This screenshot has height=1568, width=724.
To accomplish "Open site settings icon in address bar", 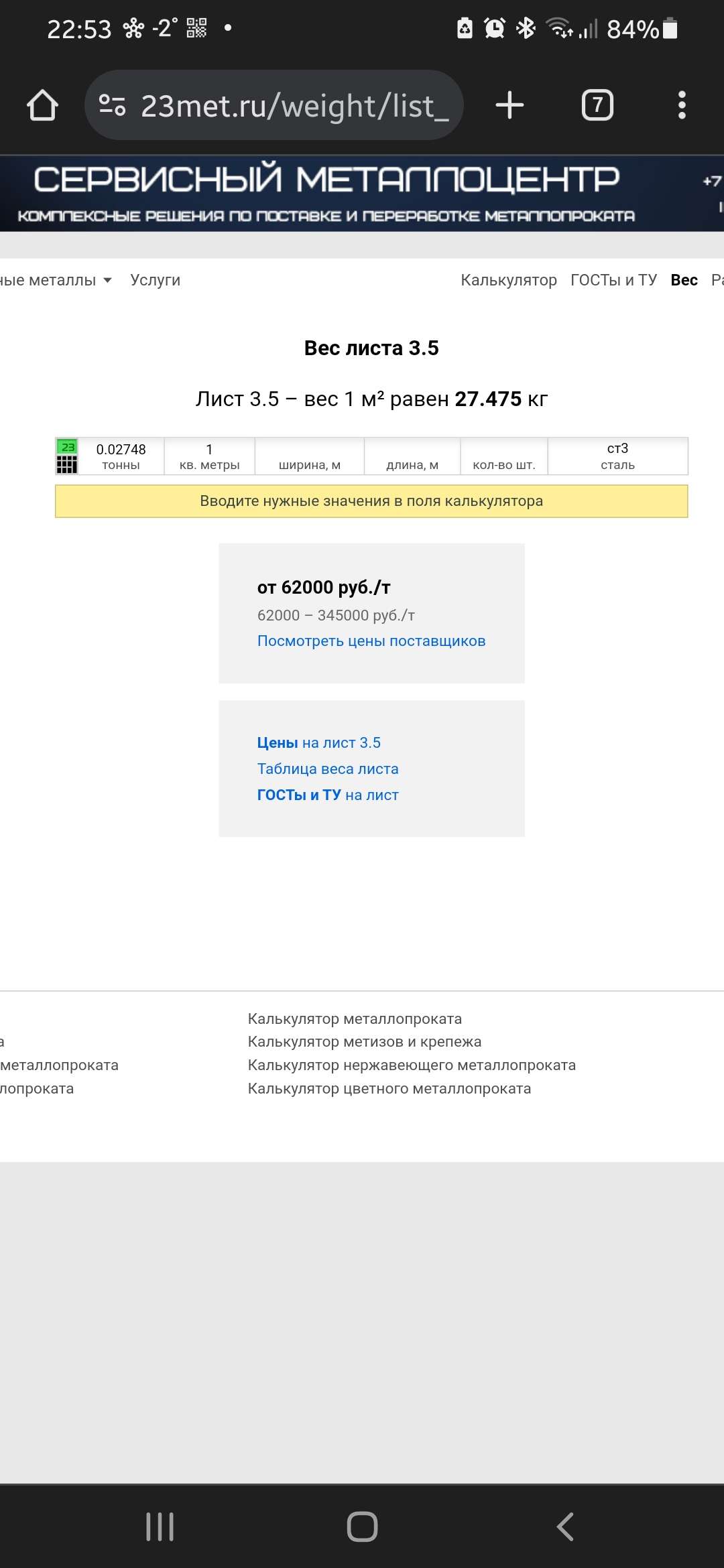I will [112, 105].
